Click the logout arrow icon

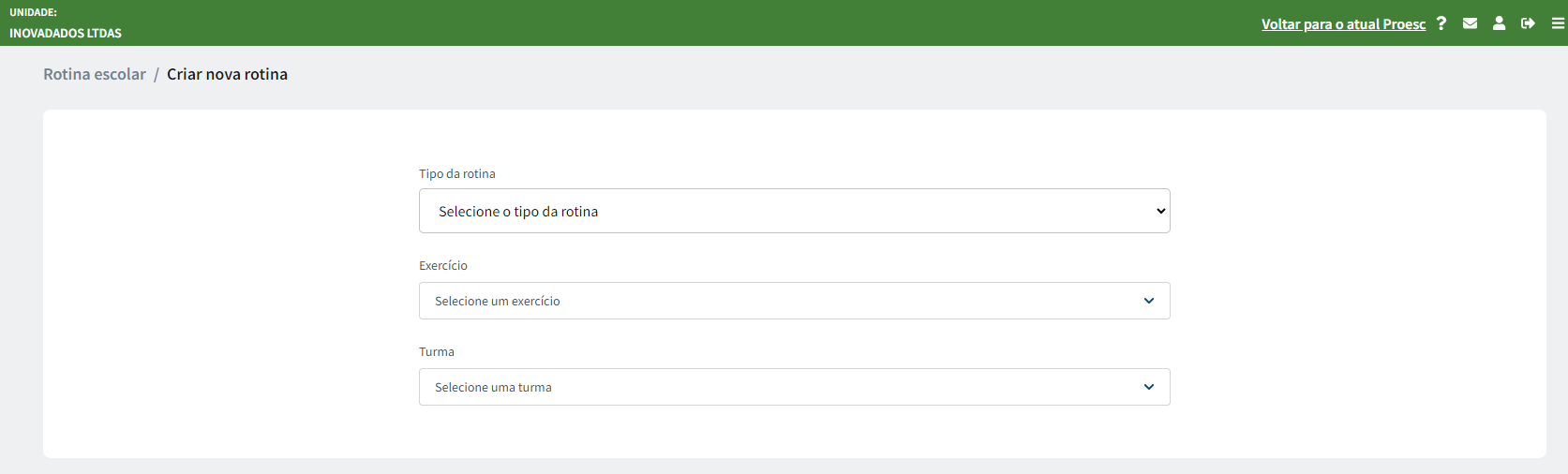click(x=1528, y=23)
